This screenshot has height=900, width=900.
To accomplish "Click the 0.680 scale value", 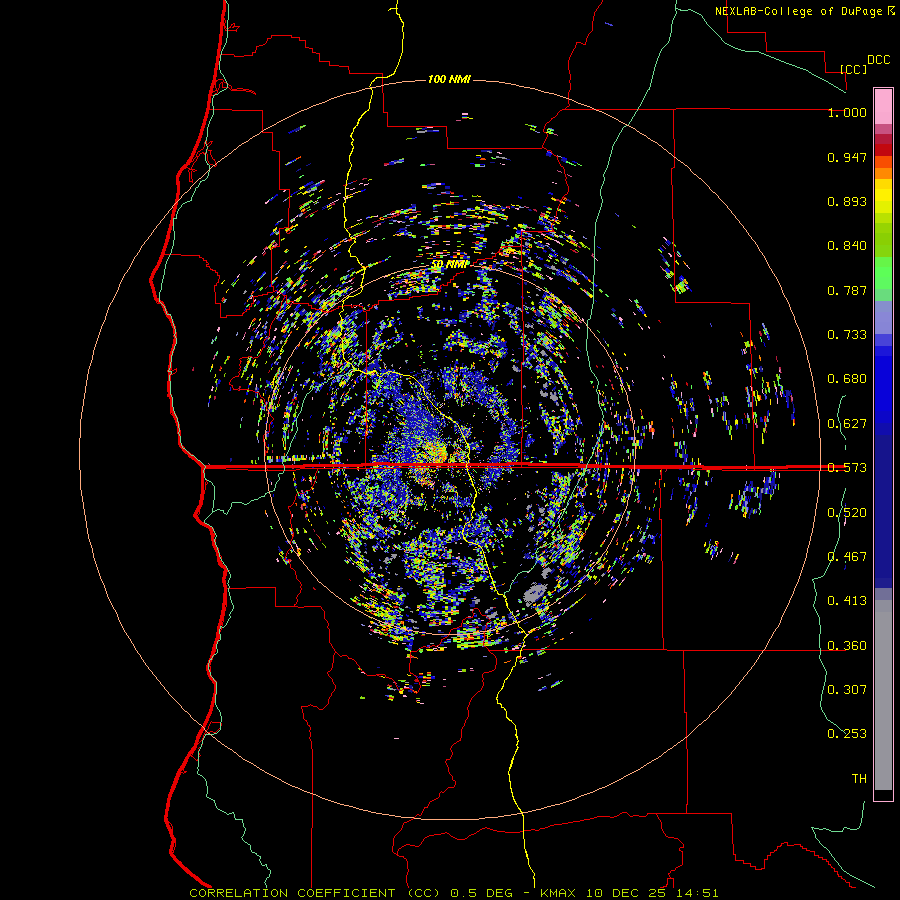I will [x=847, y=379].
